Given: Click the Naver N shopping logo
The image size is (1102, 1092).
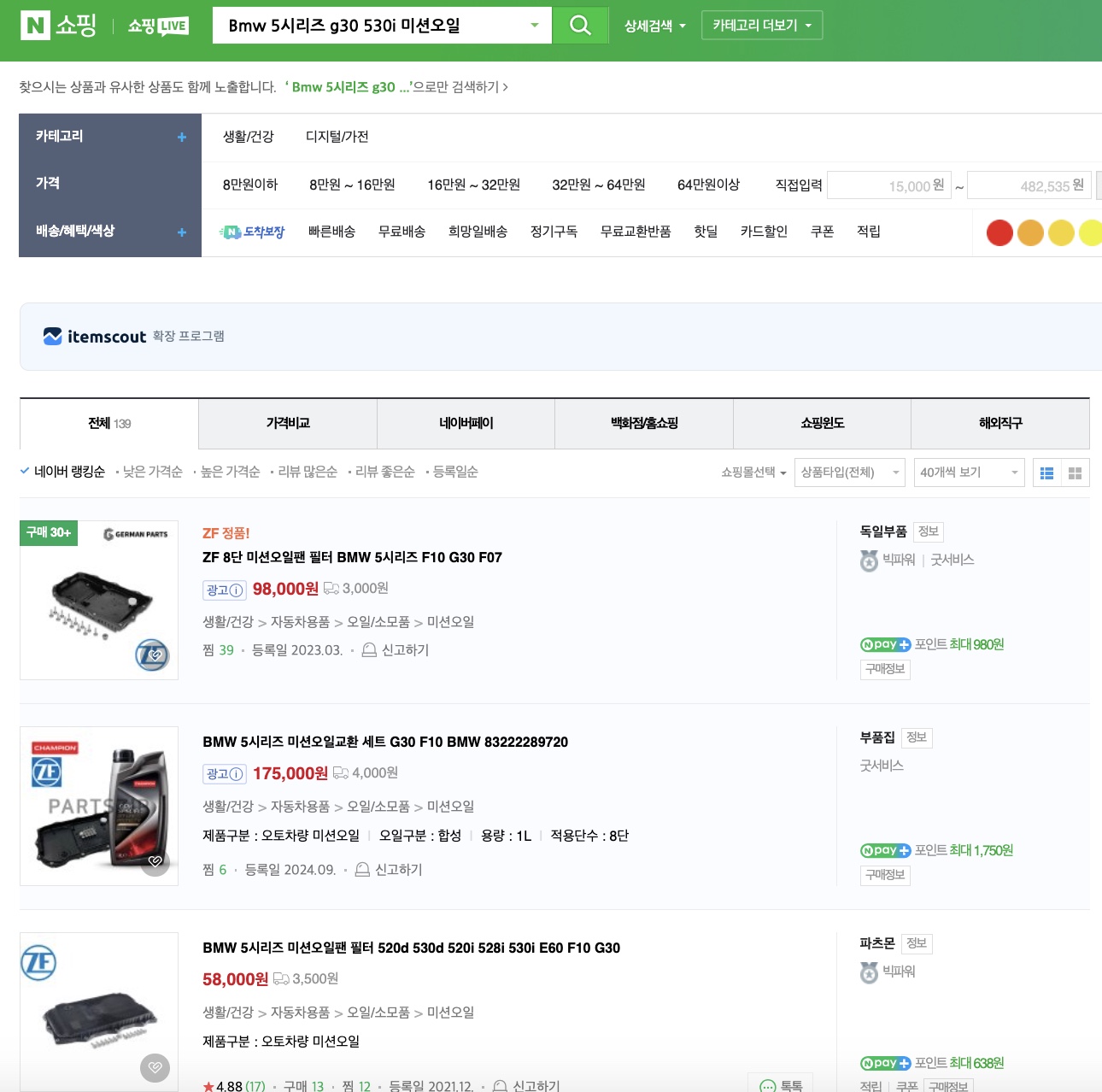Looking at the screenshot, I should click(x=58, y=25).
